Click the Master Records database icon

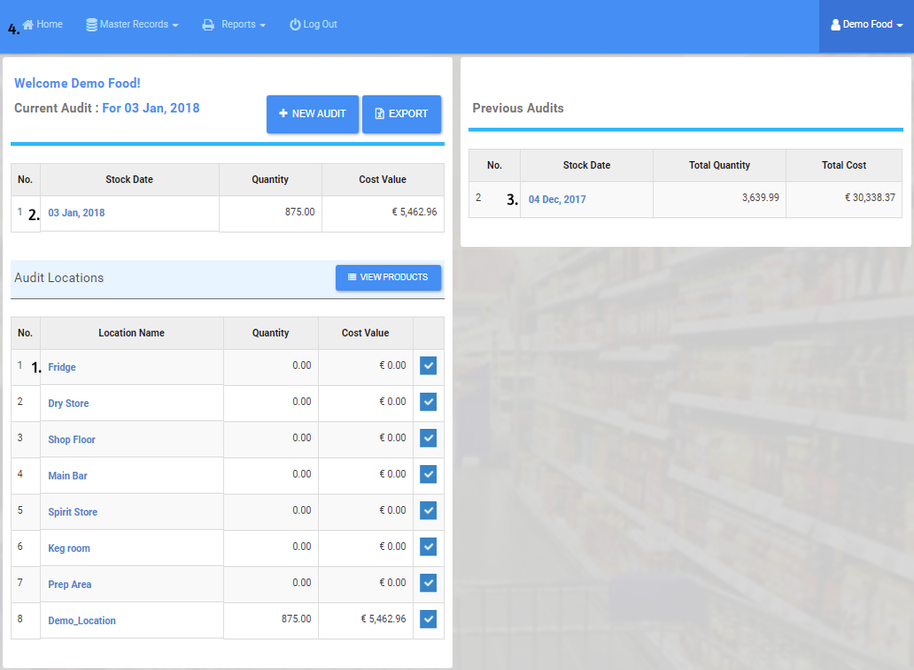pos(92,25)
